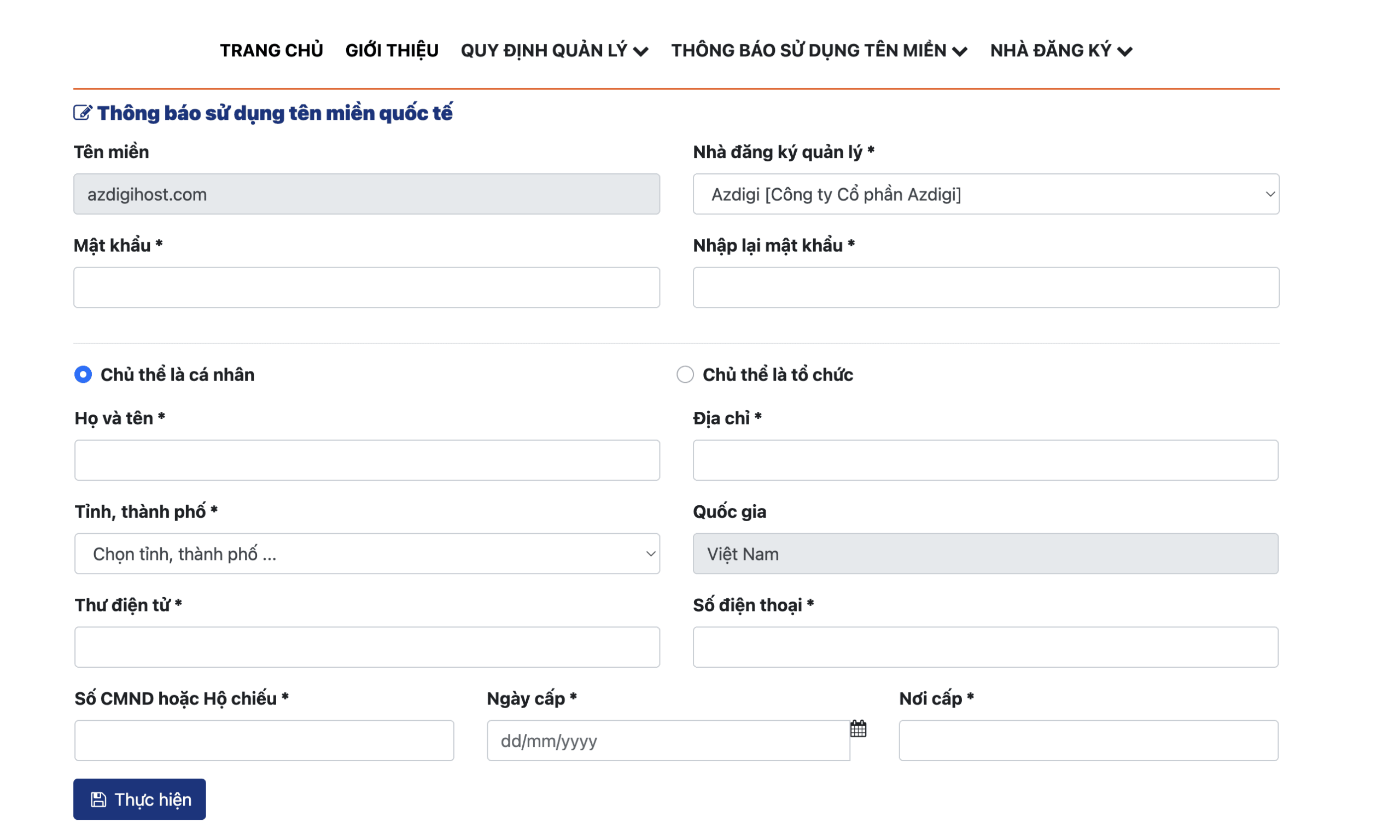1400x840 pixels.
Task: Click the chevron next to THÔNG BÁO SỬ DỤNG TÊN MIỀN
Action: click(960, 51)
